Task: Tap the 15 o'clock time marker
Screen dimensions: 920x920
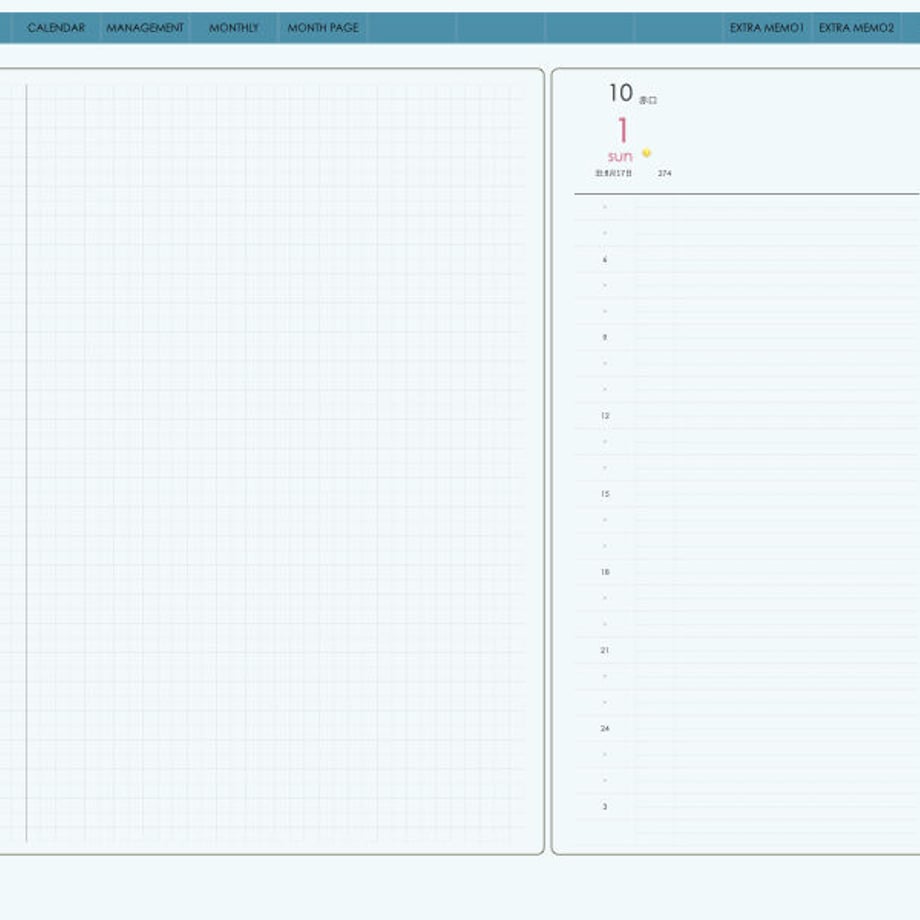Action: click(x=605, y=494)
